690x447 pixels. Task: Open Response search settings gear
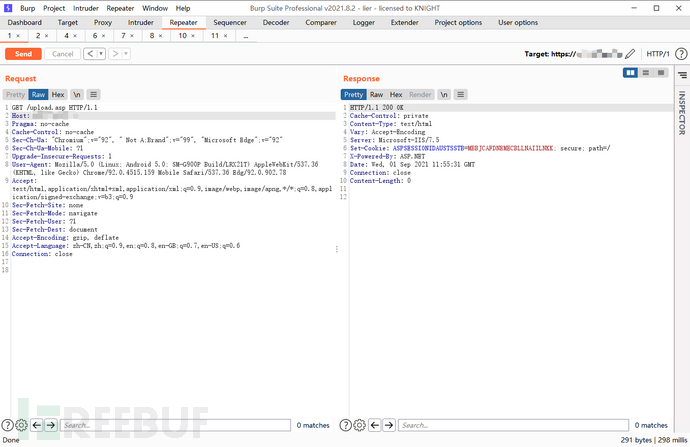(x=360, y=425)
